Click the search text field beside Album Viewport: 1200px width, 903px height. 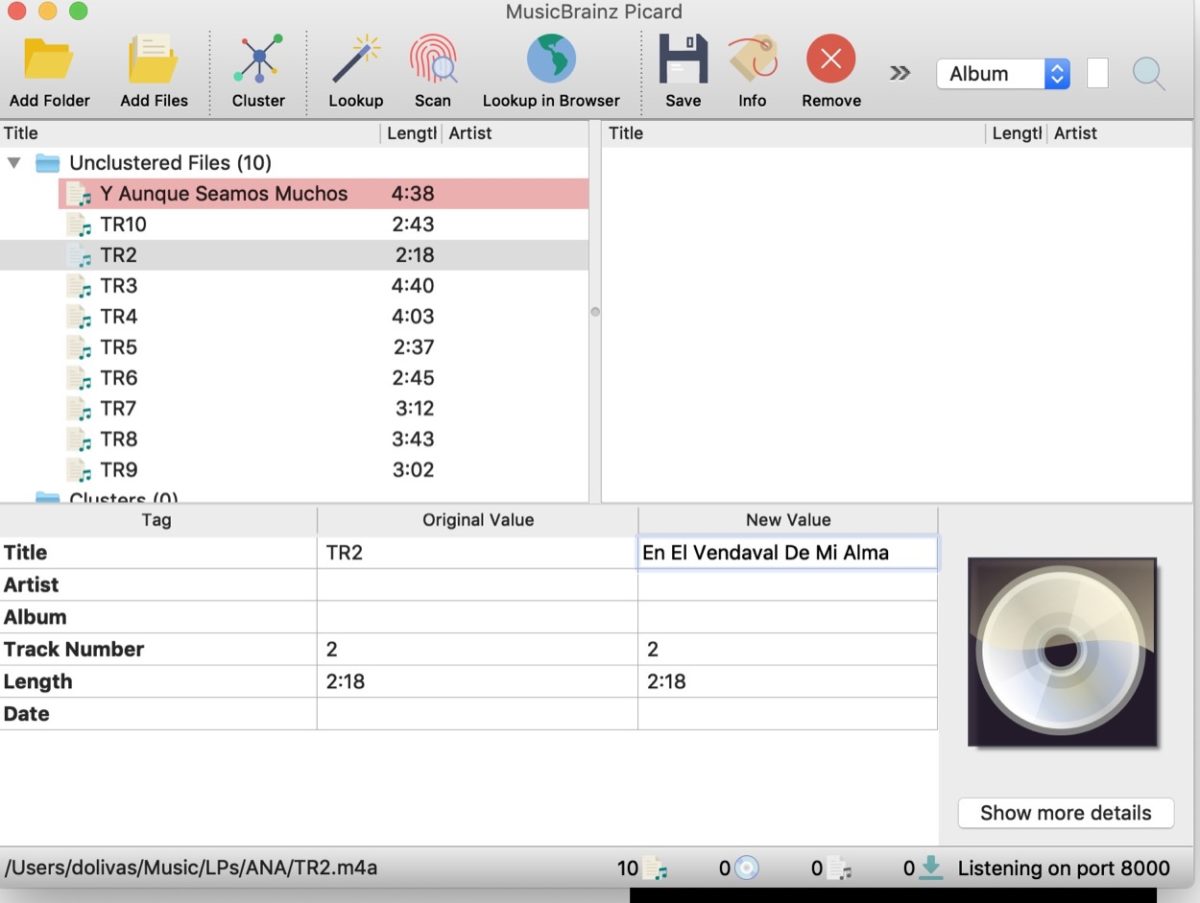coord(1097,74)
